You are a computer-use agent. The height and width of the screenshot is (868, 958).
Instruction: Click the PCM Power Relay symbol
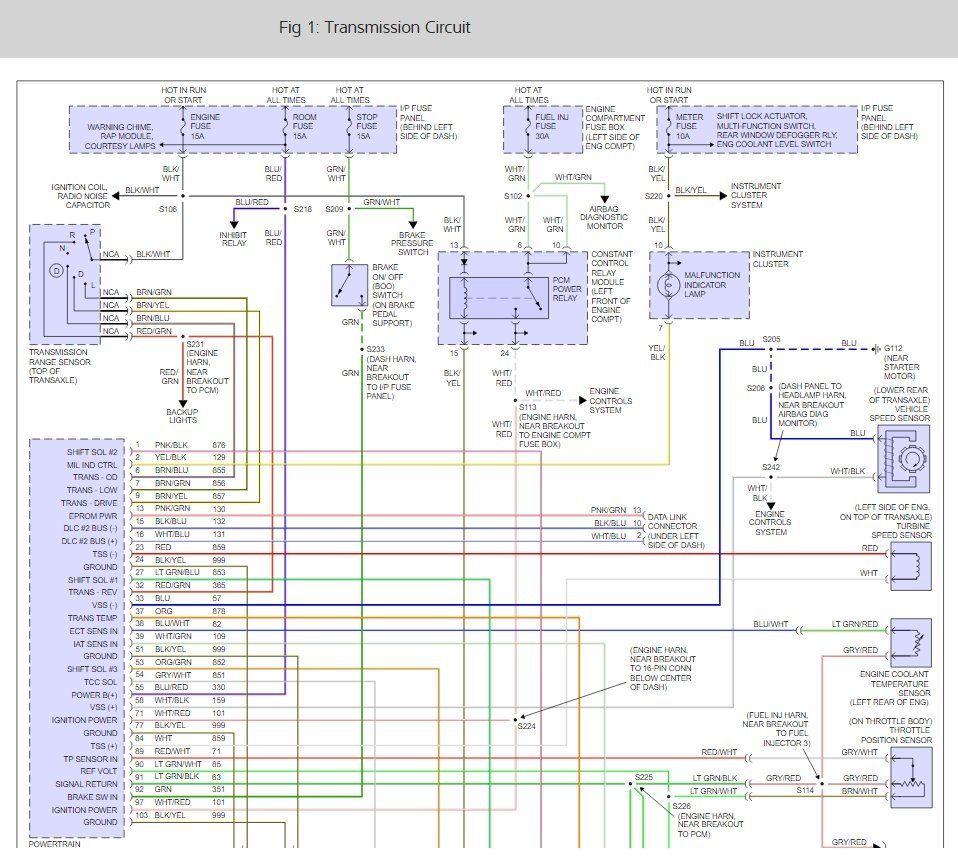click(x=499, y=298)
